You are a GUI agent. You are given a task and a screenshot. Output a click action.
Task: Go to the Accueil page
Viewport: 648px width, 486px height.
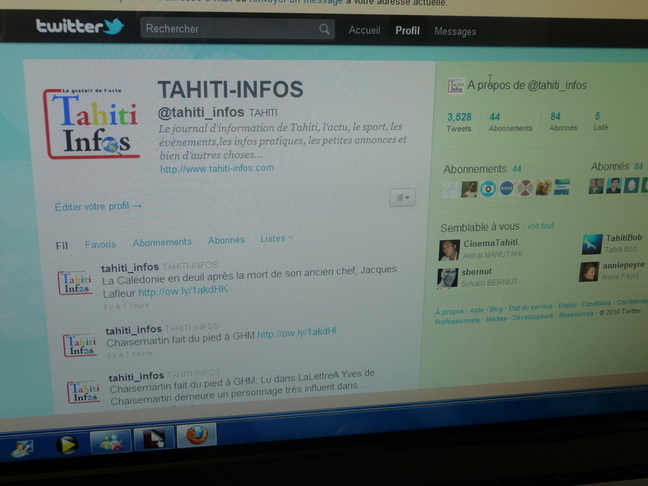364,30
